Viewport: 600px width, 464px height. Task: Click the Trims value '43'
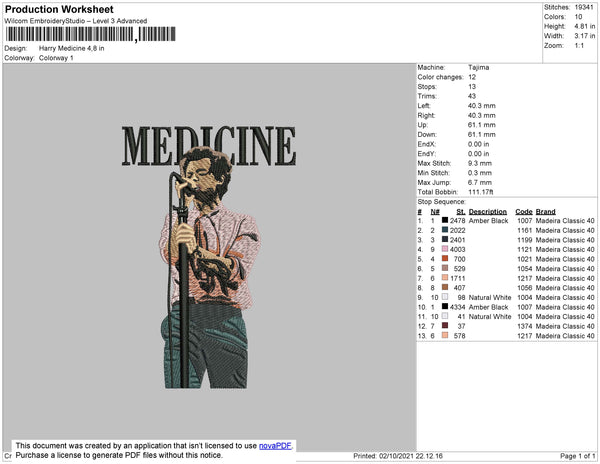pos(472,96)
